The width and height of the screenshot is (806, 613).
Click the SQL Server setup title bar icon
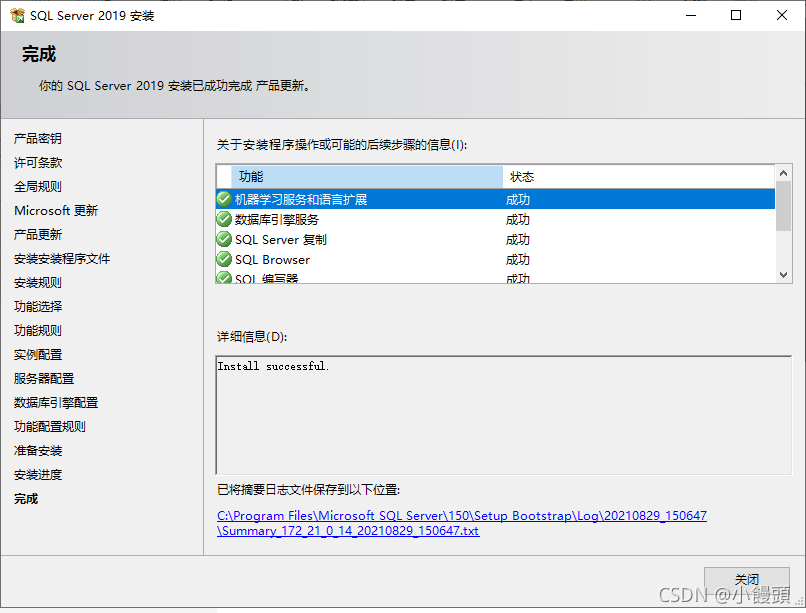pyautogui.click(x=17, y=15)
